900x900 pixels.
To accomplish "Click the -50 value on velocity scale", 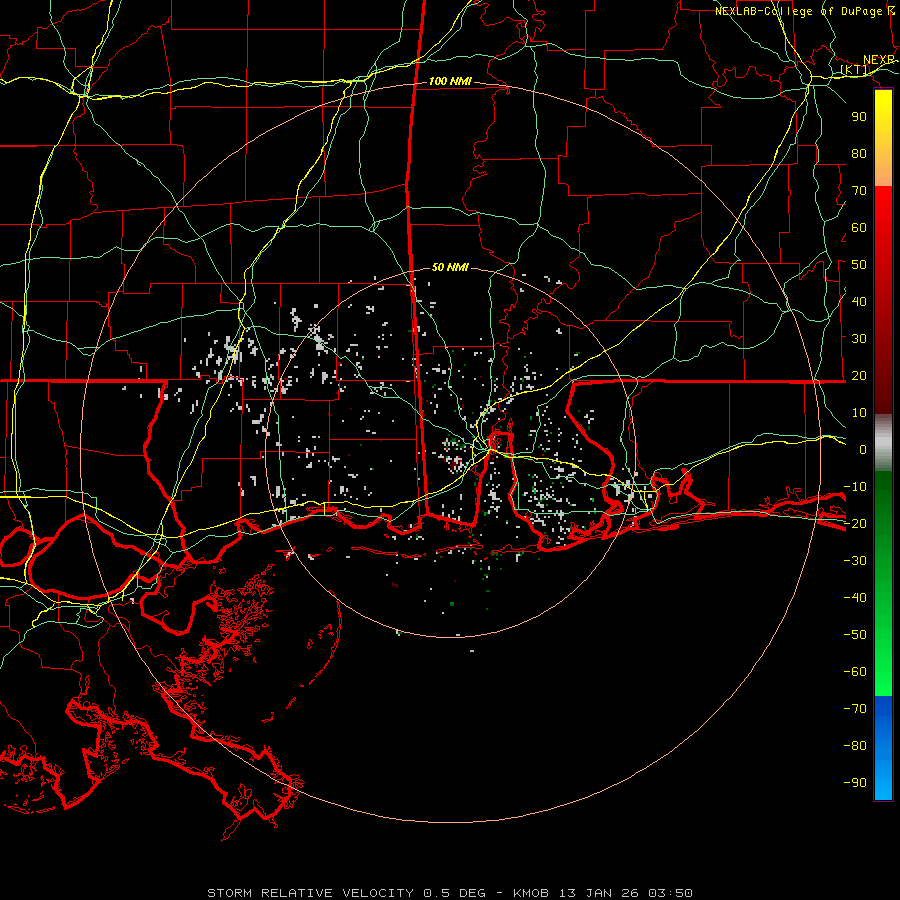I will click(x=855, y=635).
